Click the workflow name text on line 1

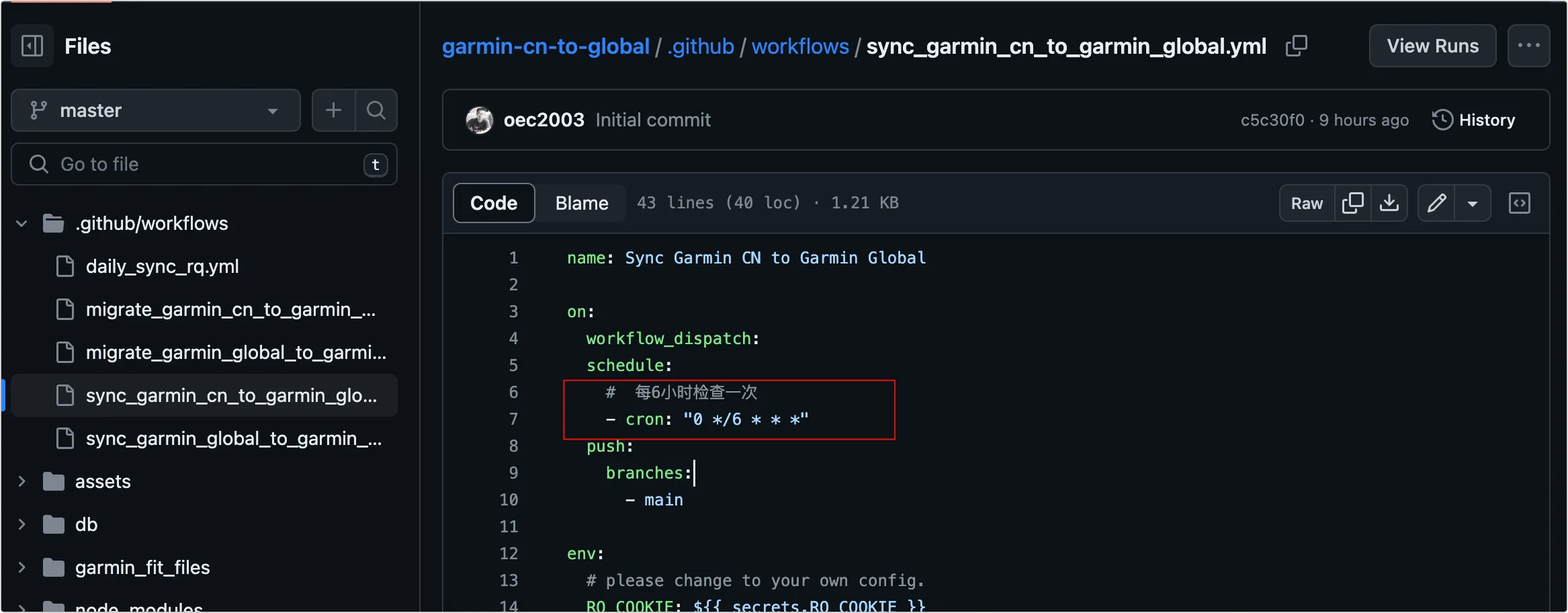775,258
